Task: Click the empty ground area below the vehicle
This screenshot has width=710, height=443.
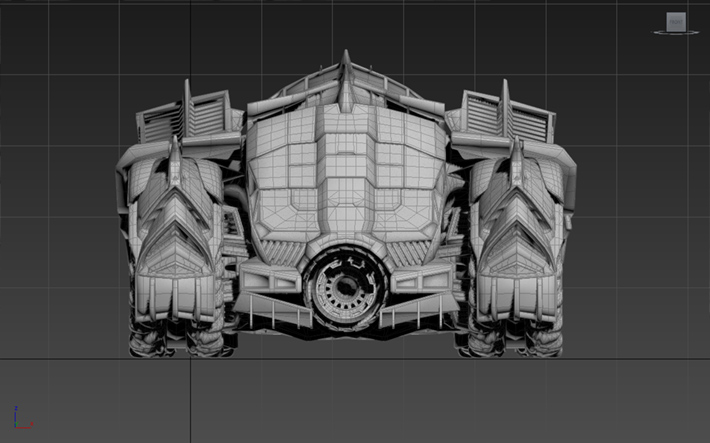Action: tap(346, 400)
